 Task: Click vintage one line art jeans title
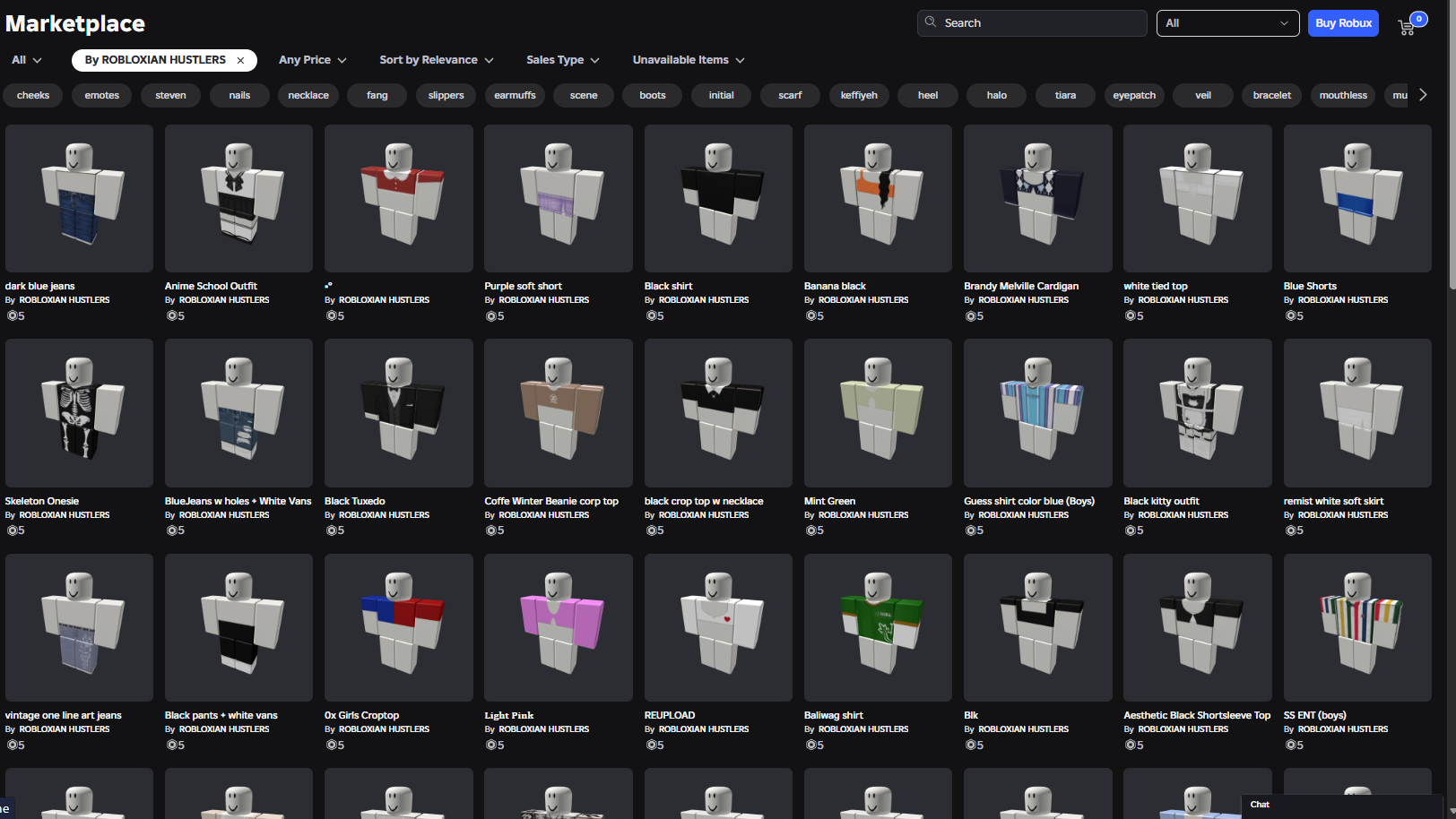pyautogui.click(x=63, y=715)
